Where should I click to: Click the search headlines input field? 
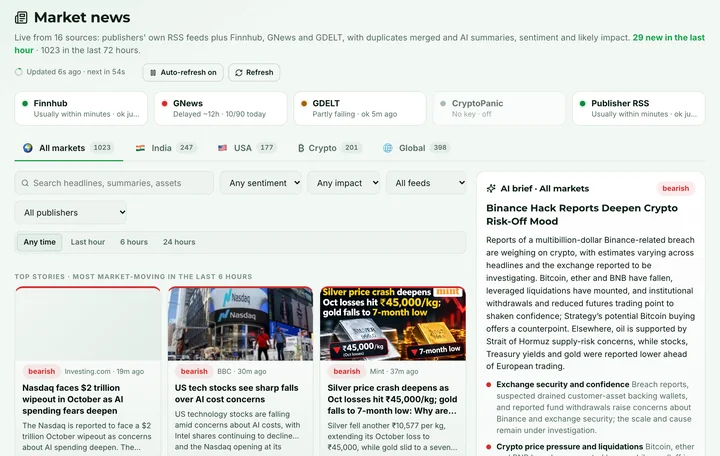coord(114,183)
